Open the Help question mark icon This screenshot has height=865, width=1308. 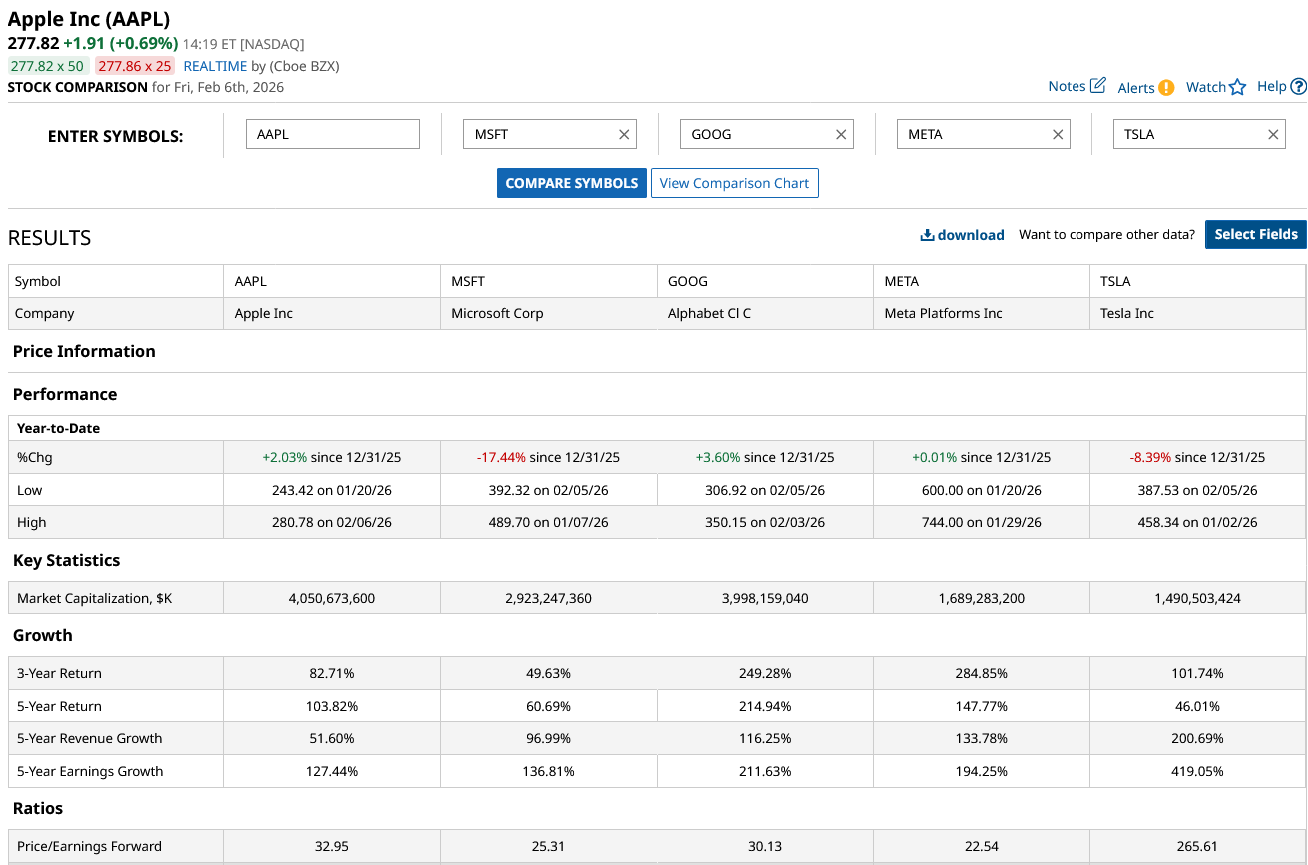pos(1298,87)
